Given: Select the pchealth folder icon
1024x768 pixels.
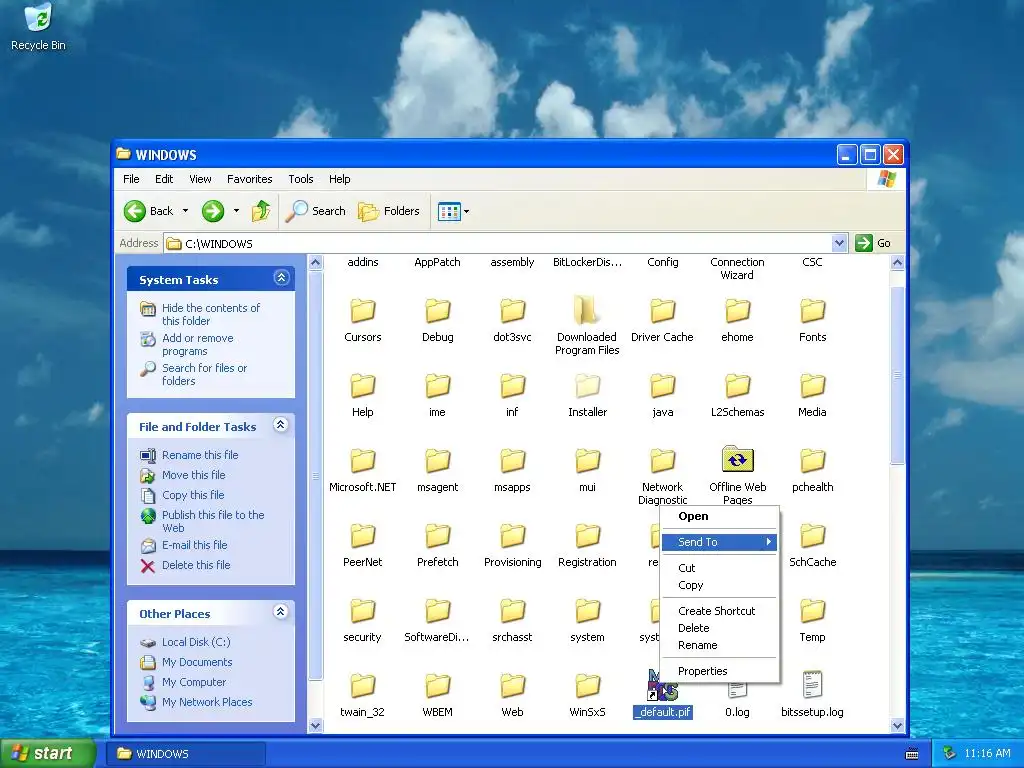Looking at the screenshot, I should click(x=812, y=461).
